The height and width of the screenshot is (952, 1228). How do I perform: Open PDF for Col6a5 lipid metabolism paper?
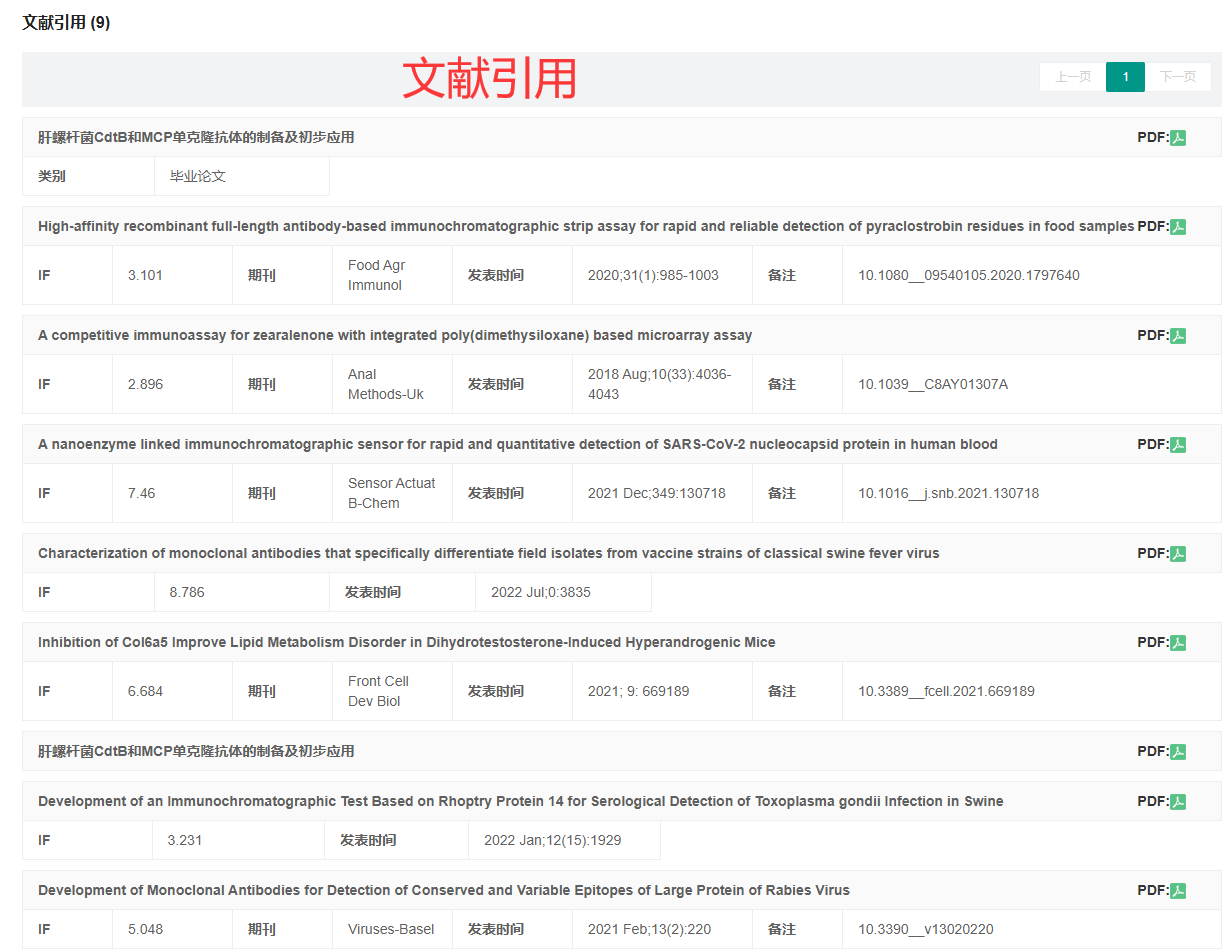coord(1177,643)
